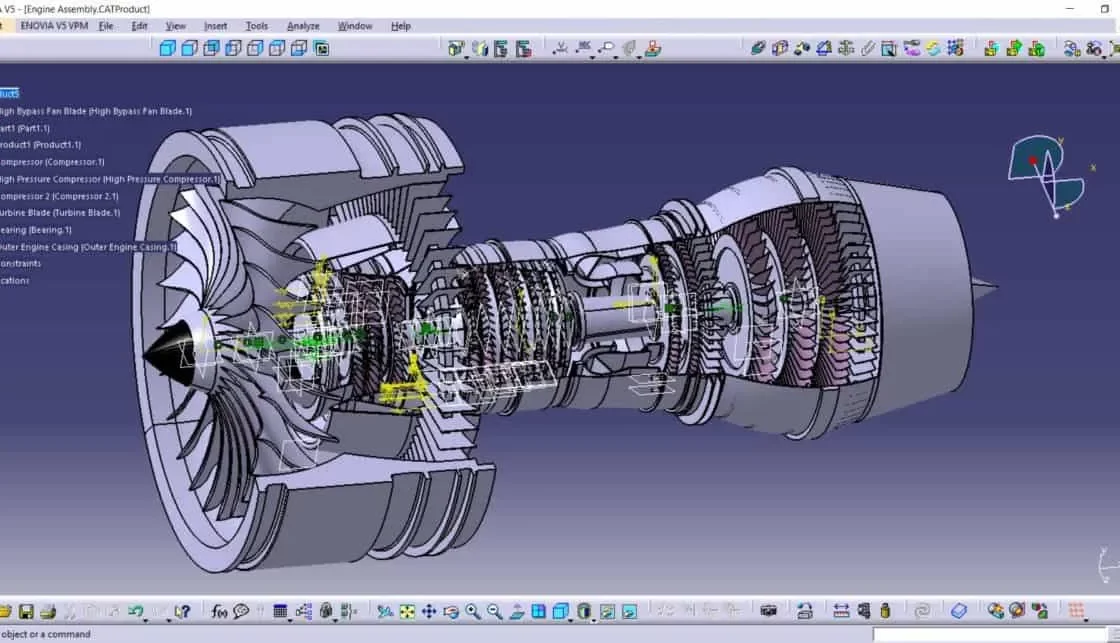Click the Manipulation hand icon near top center

click(x=652, y=49)
